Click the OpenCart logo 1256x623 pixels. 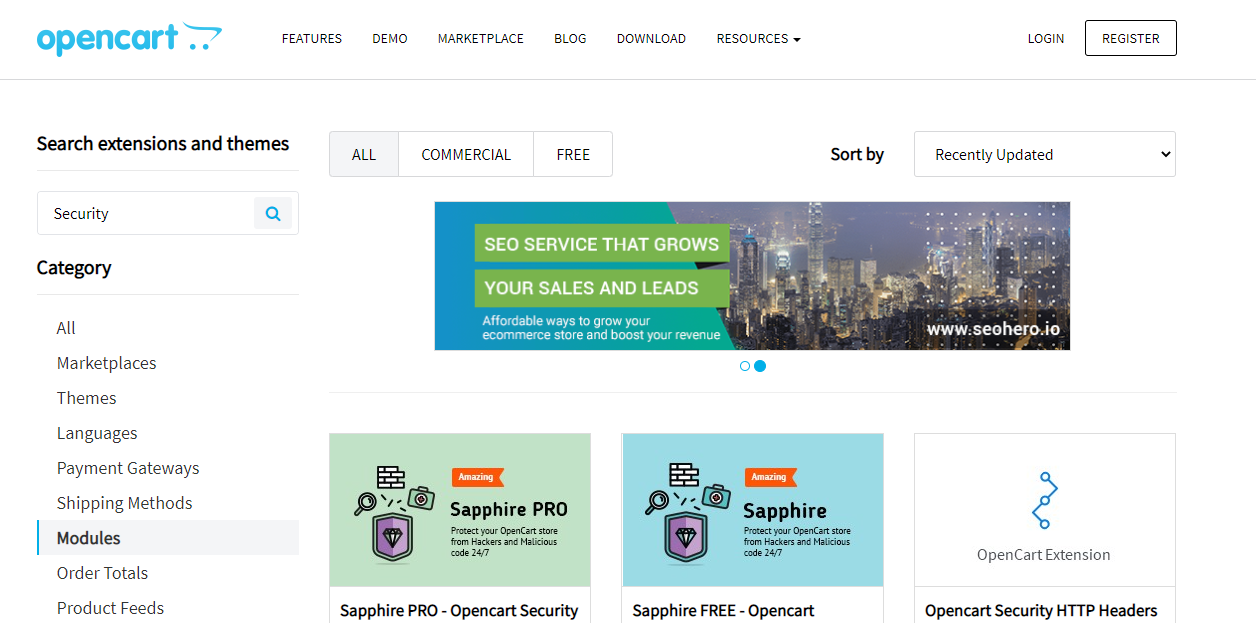click(129, 38)
